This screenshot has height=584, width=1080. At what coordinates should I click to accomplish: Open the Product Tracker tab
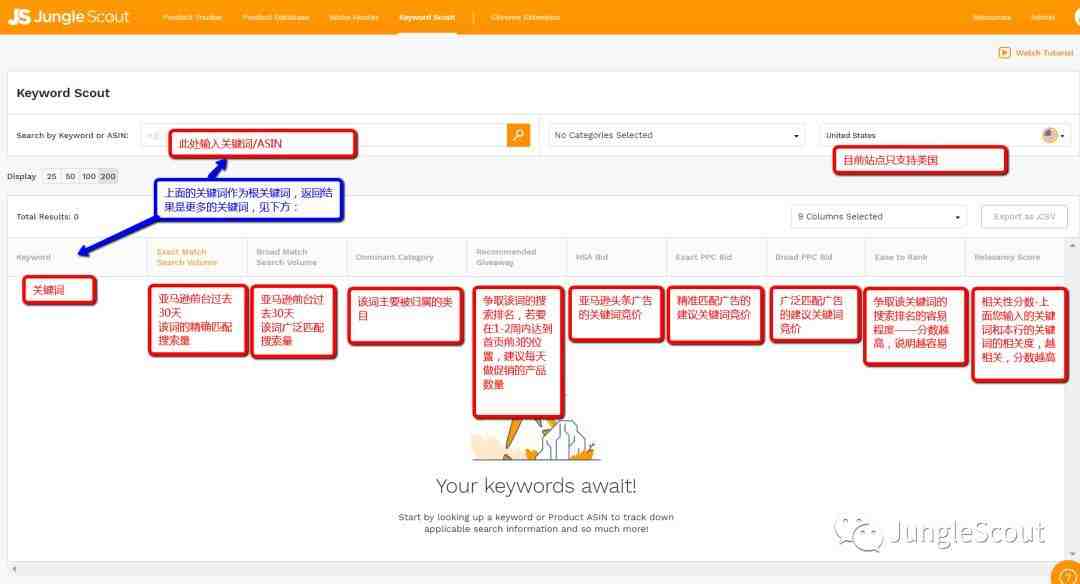point(192,17)
